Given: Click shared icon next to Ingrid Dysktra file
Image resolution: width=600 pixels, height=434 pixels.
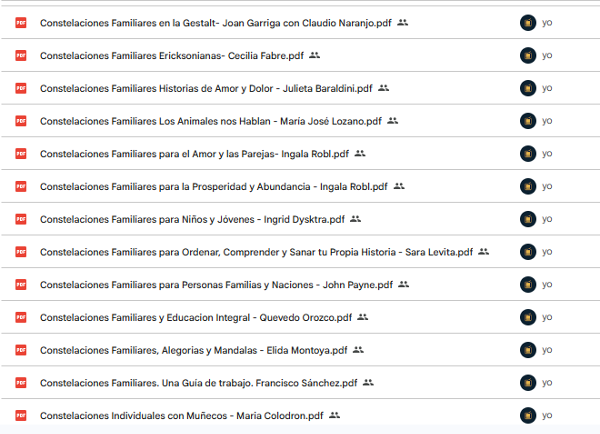Looking at the screenshot, I should 355,219.
